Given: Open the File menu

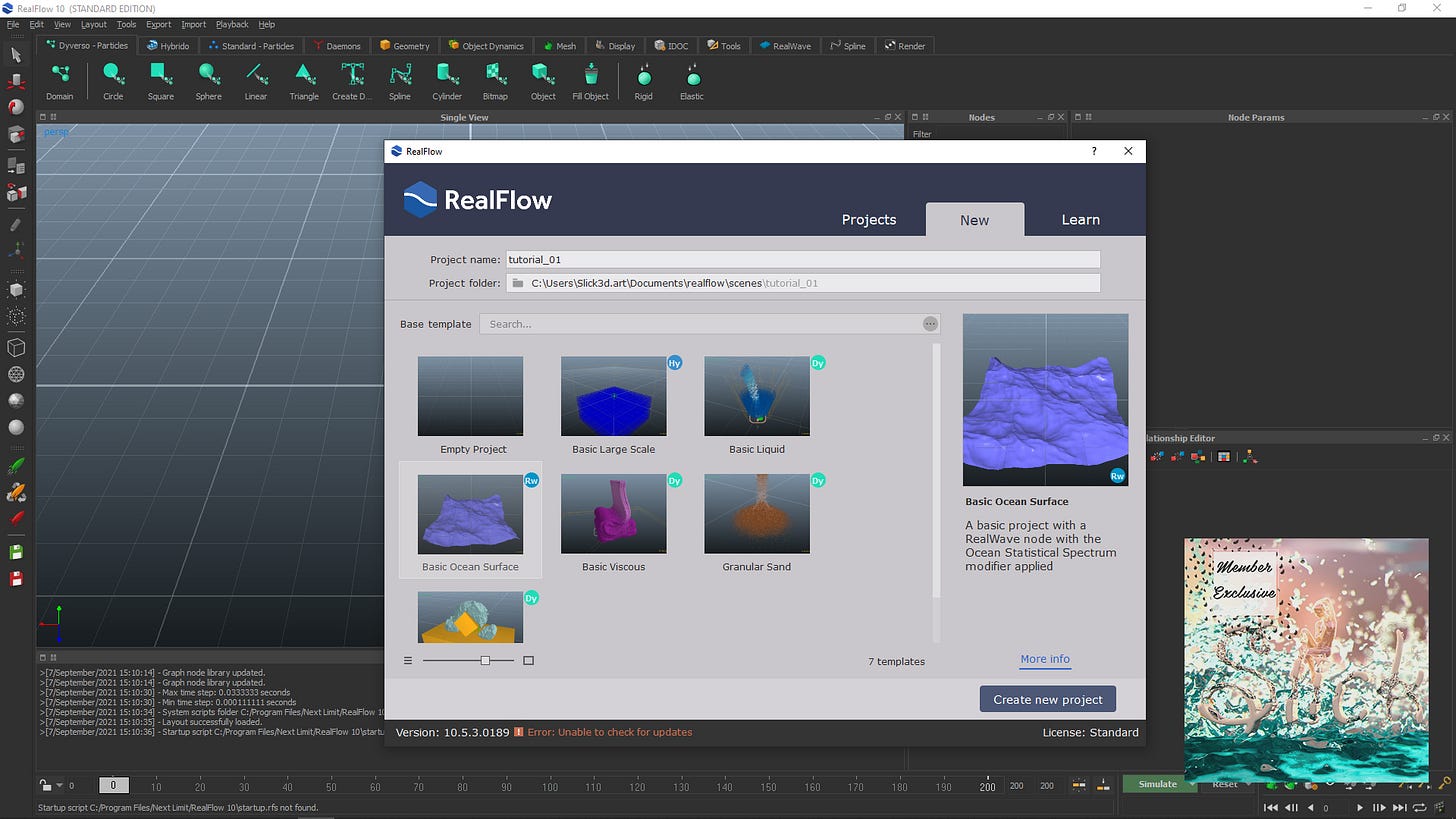Looking at the screenshot, I should tap(13, 24).
